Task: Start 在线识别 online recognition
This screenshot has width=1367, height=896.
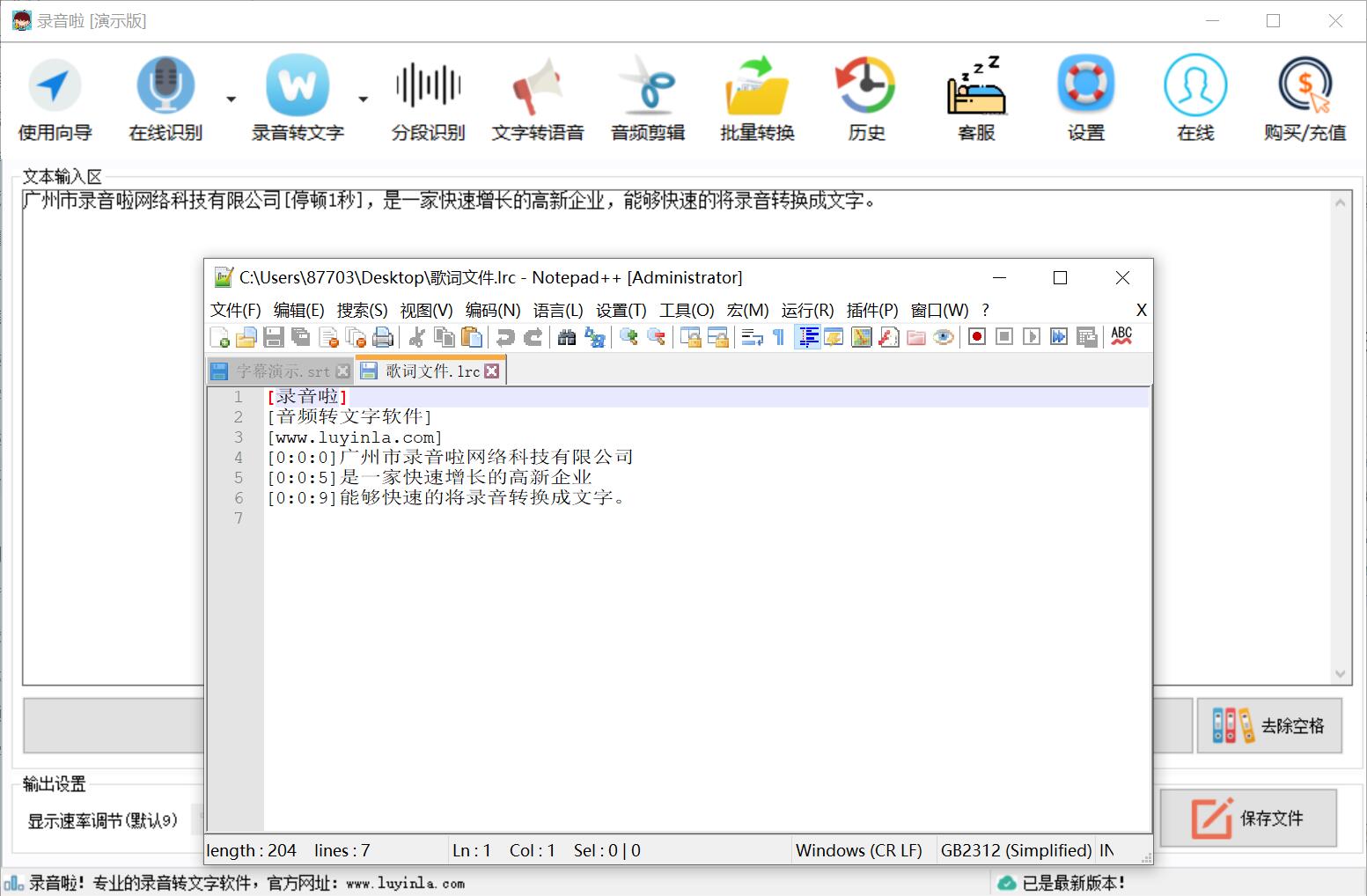Action: (165, 99)
